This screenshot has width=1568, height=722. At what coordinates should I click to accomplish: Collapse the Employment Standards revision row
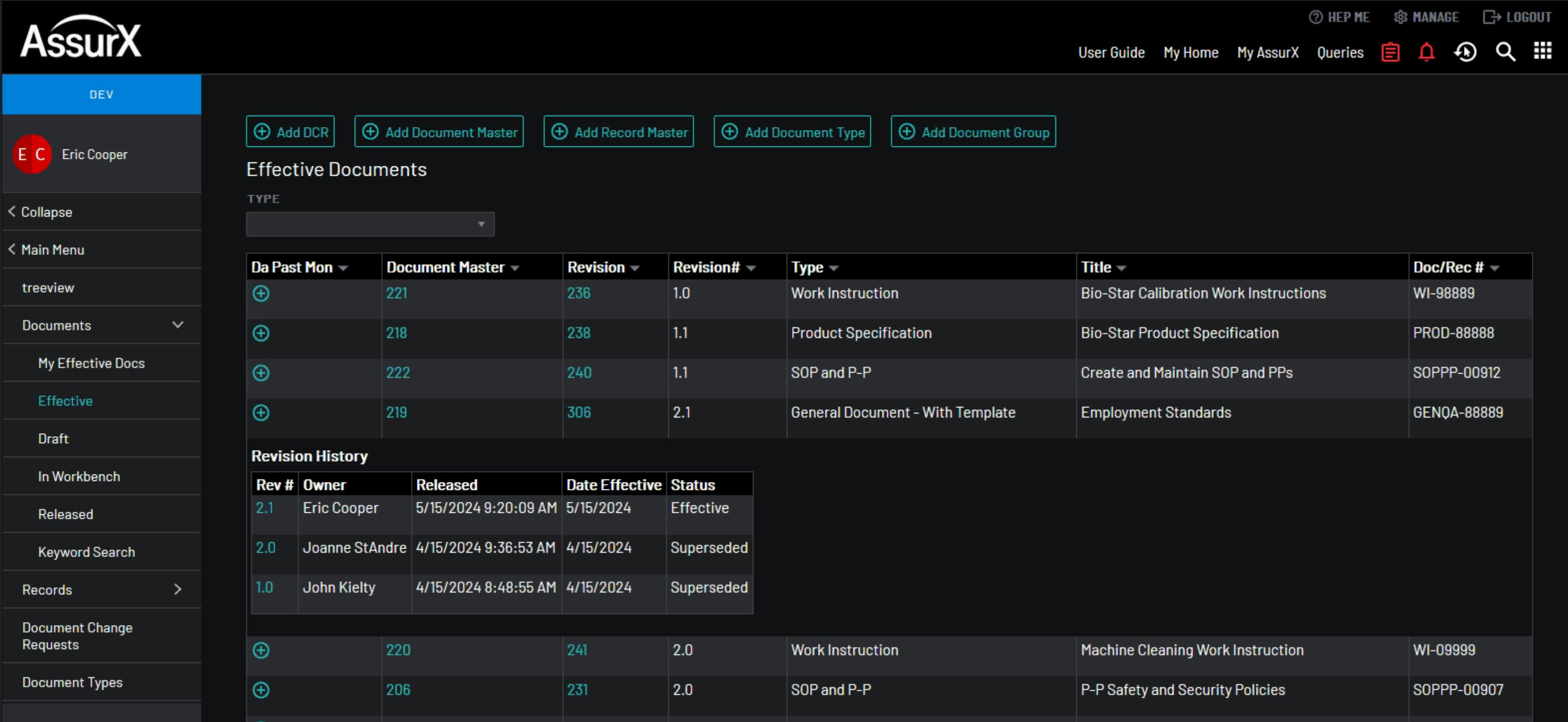tap(261, 413)
